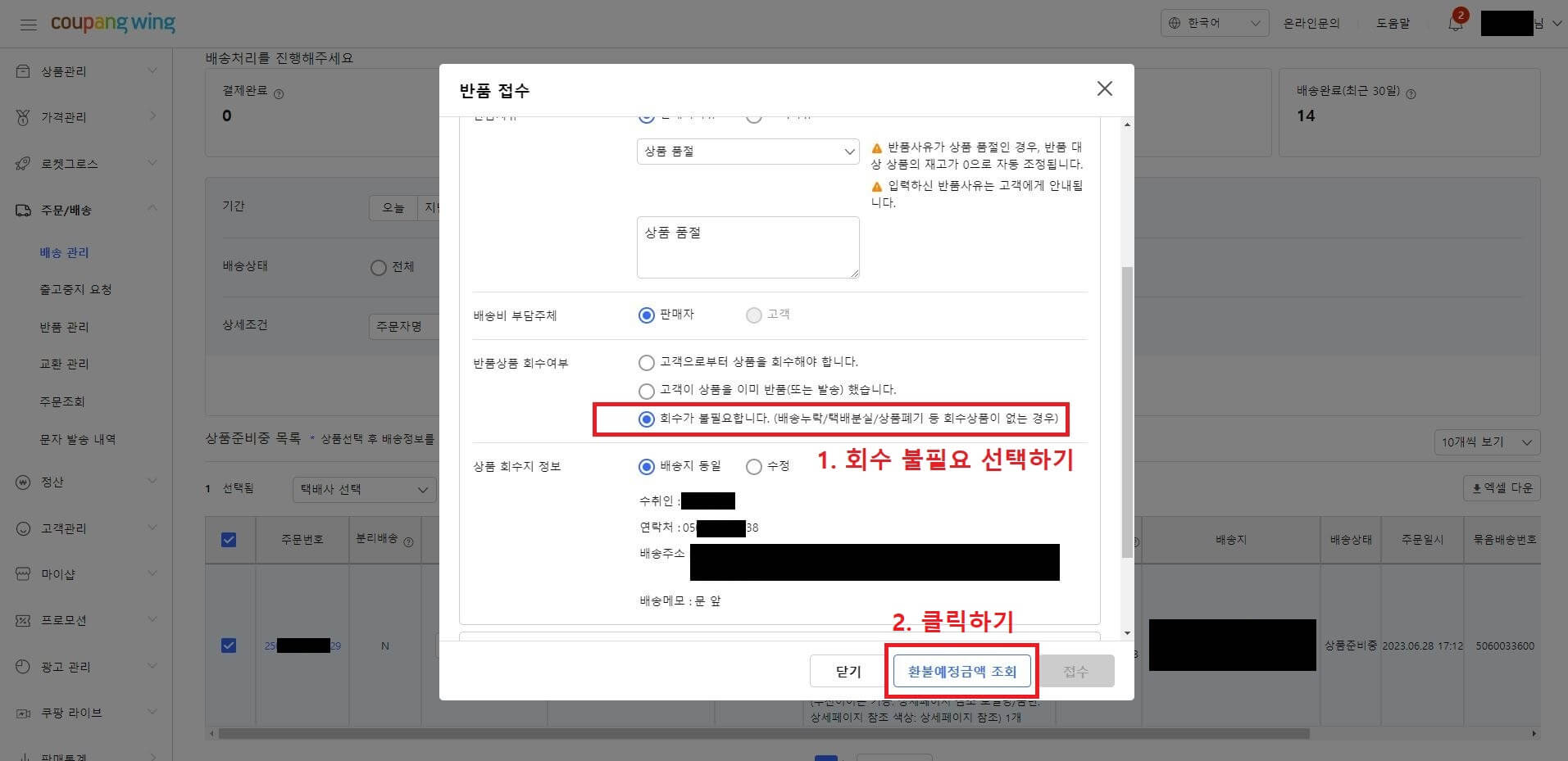
Task: Click the 마이샵 store icon
Action: pos(24,574)
